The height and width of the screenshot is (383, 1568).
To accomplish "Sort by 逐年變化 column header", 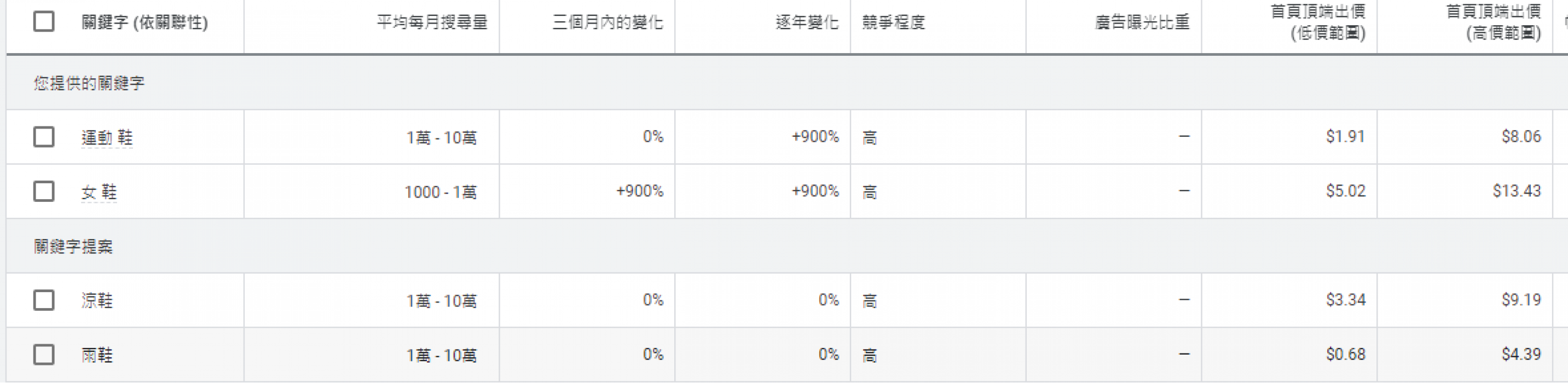I will [807, 22].
